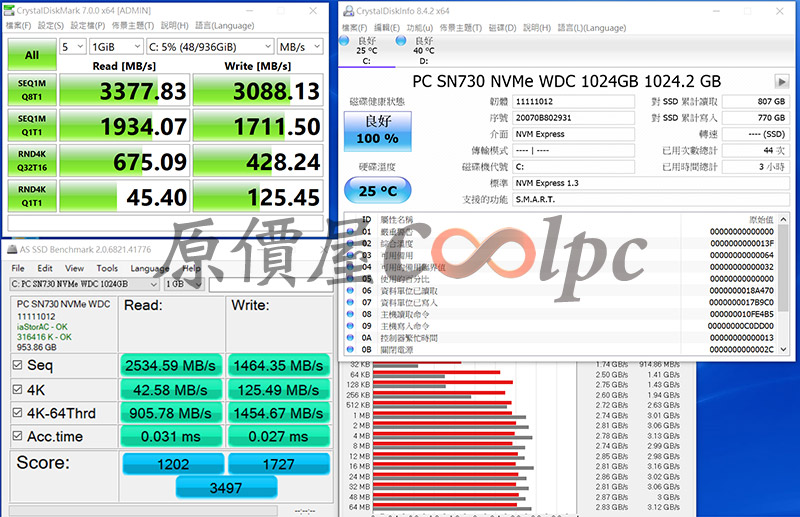Click the SMART scroll down arrow
800x517 pixels.
click(x=784, y=350)
